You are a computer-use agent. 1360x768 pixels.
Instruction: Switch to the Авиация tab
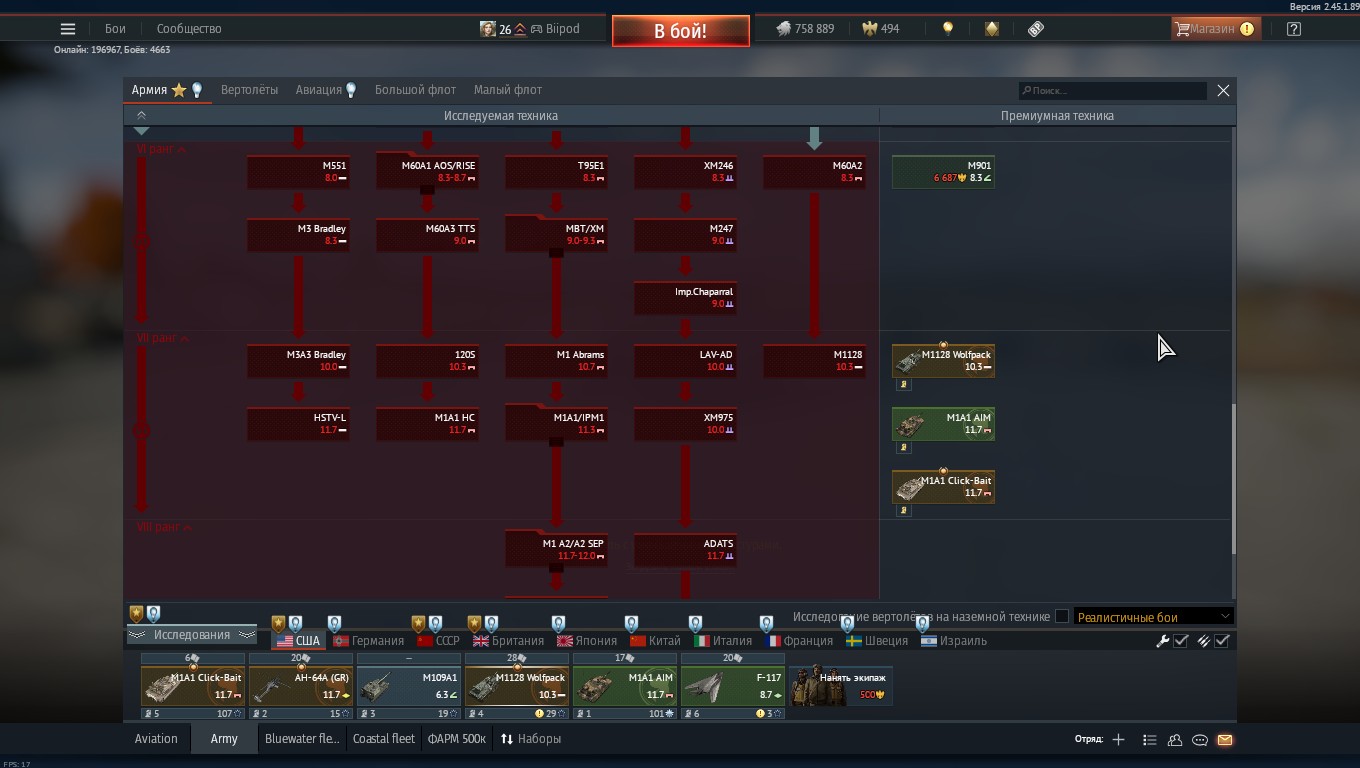(326, 90)
